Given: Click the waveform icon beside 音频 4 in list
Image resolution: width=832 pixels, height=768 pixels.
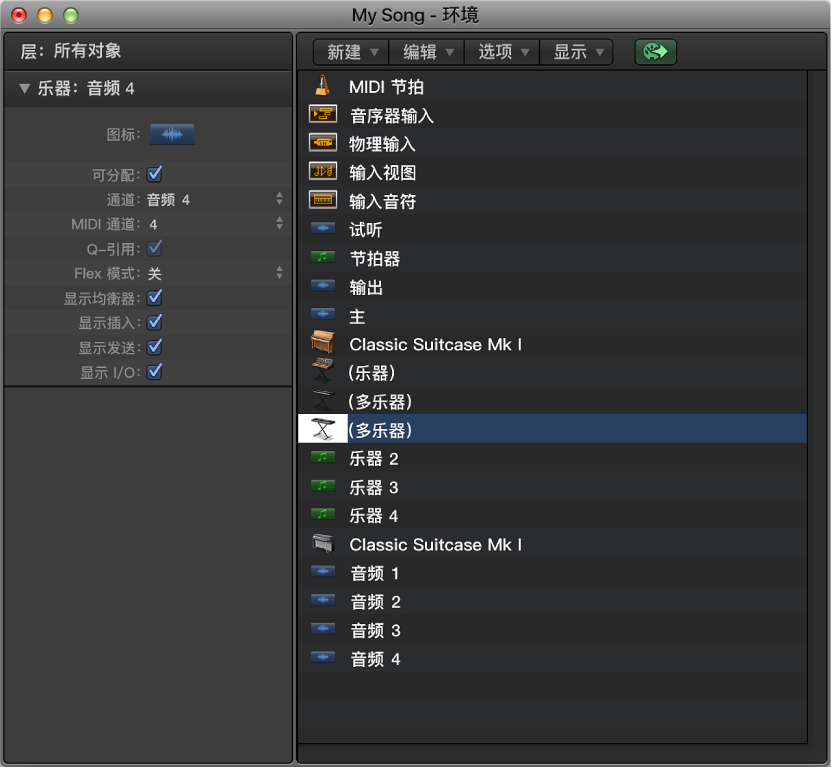Looking at the screenshot, I should click(x=323, y=658).
